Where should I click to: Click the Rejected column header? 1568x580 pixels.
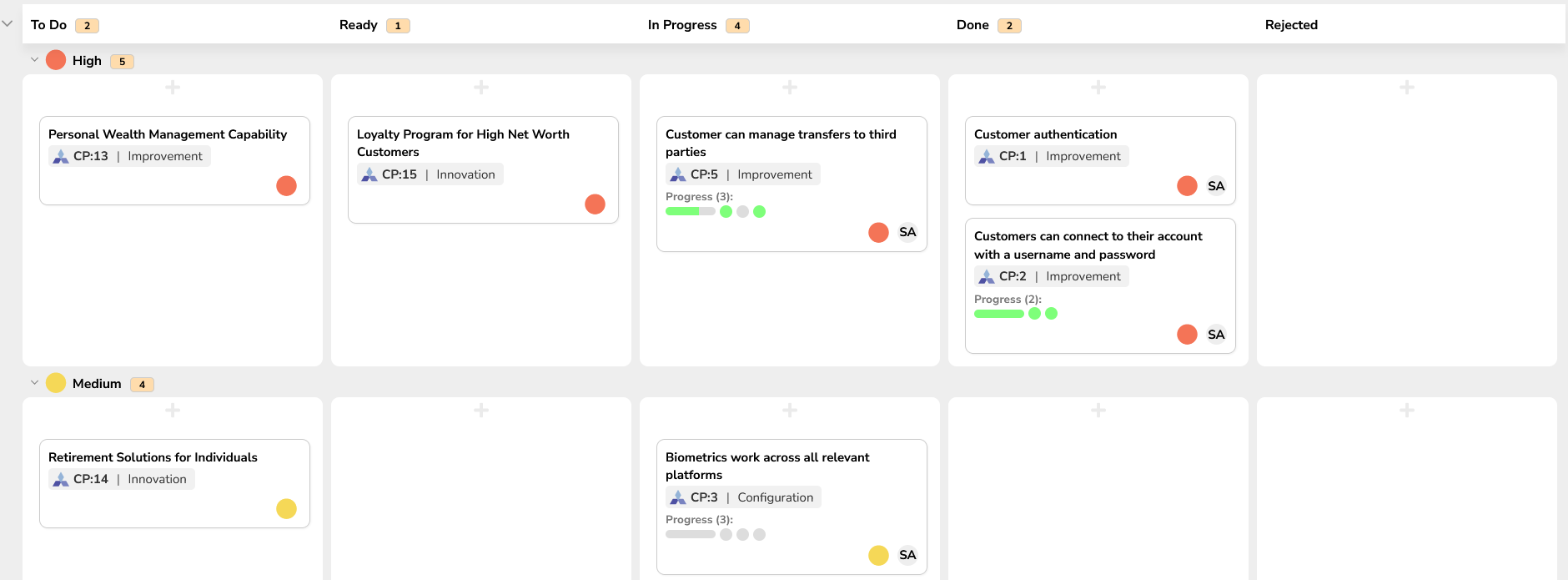coord(1290,25)
